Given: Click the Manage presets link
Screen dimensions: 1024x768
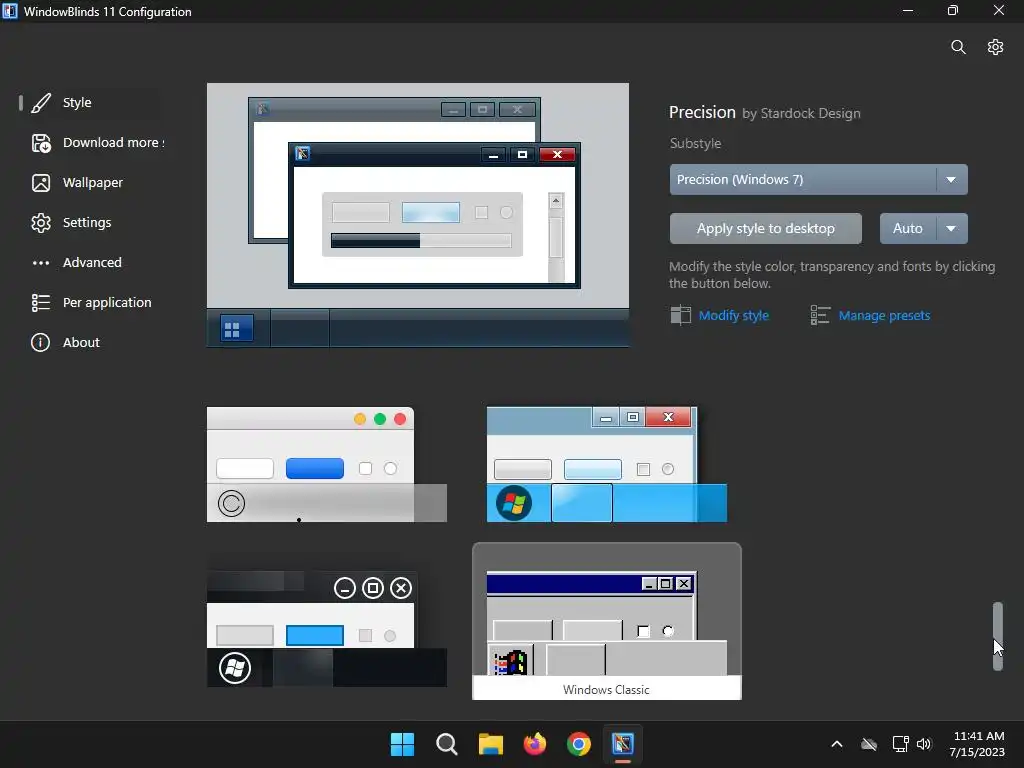Looking at the screenshot, I should [884, 315].
